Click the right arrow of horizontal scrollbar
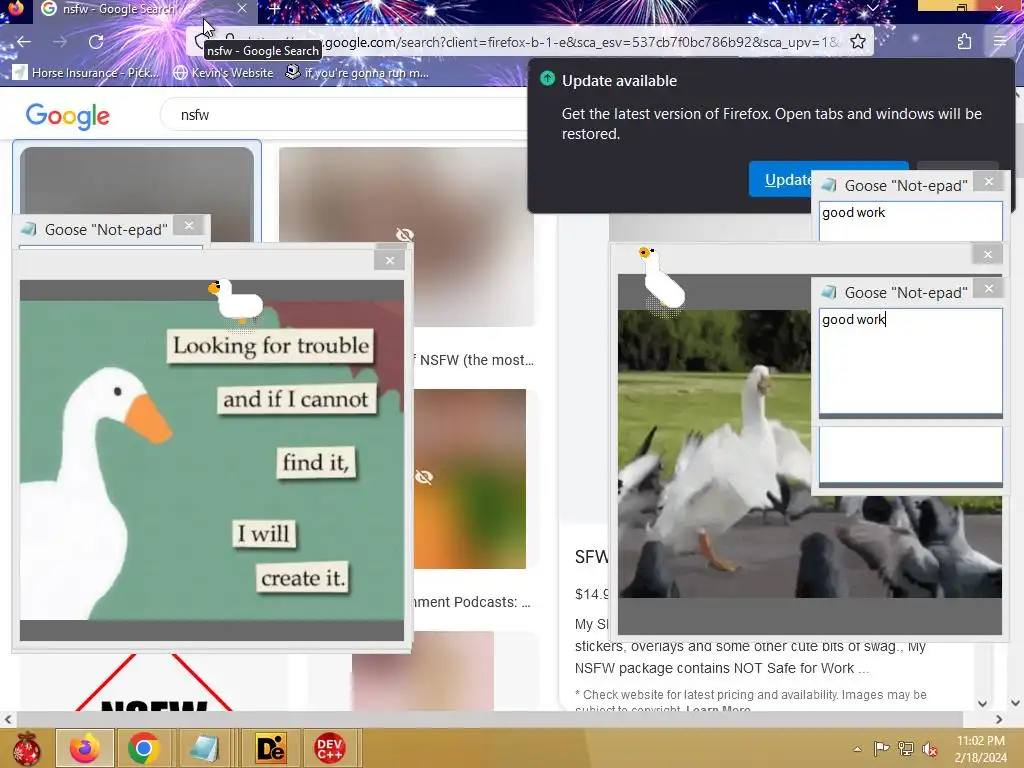The width and height of the screenshot is (1024, 768). [999, 720]
